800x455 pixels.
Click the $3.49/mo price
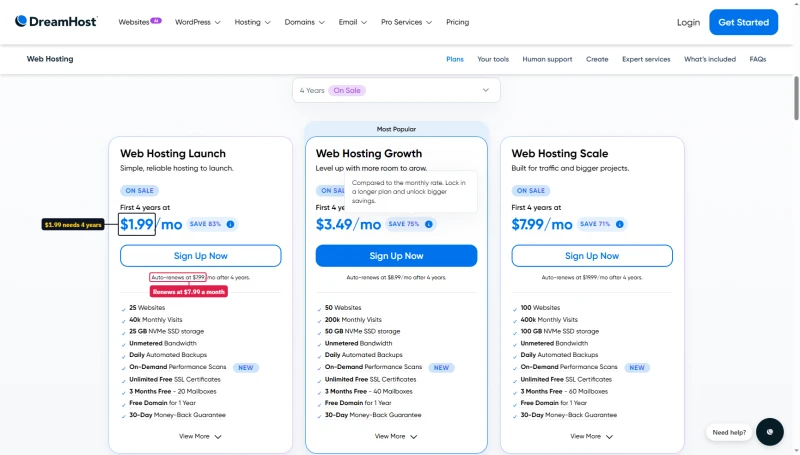348,224
